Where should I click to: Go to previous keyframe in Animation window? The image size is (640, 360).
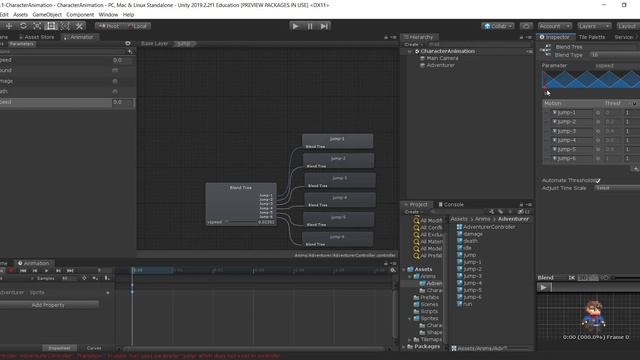35,271
